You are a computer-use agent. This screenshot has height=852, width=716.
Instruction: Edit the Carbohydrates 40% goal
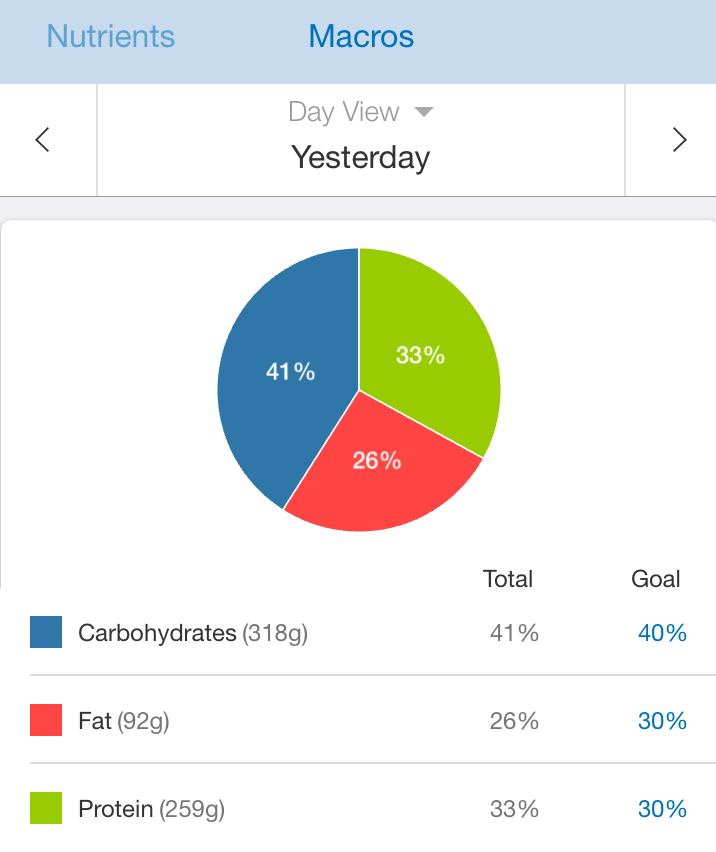[x=662, y=633]
